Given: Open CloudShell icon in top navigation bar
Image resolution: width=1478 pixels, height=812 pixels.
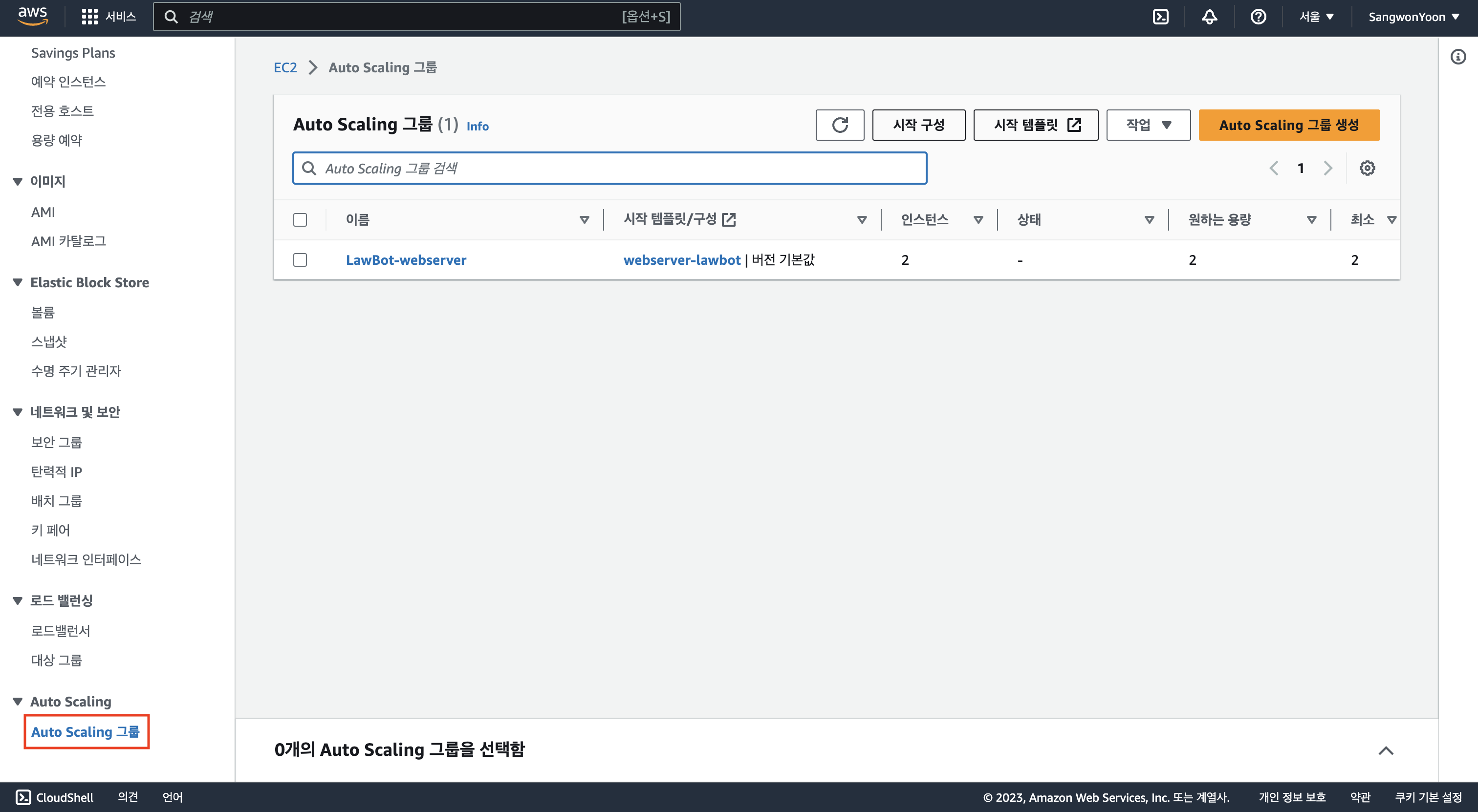Looking at the screenshot, I should (x=1160, y=17).
